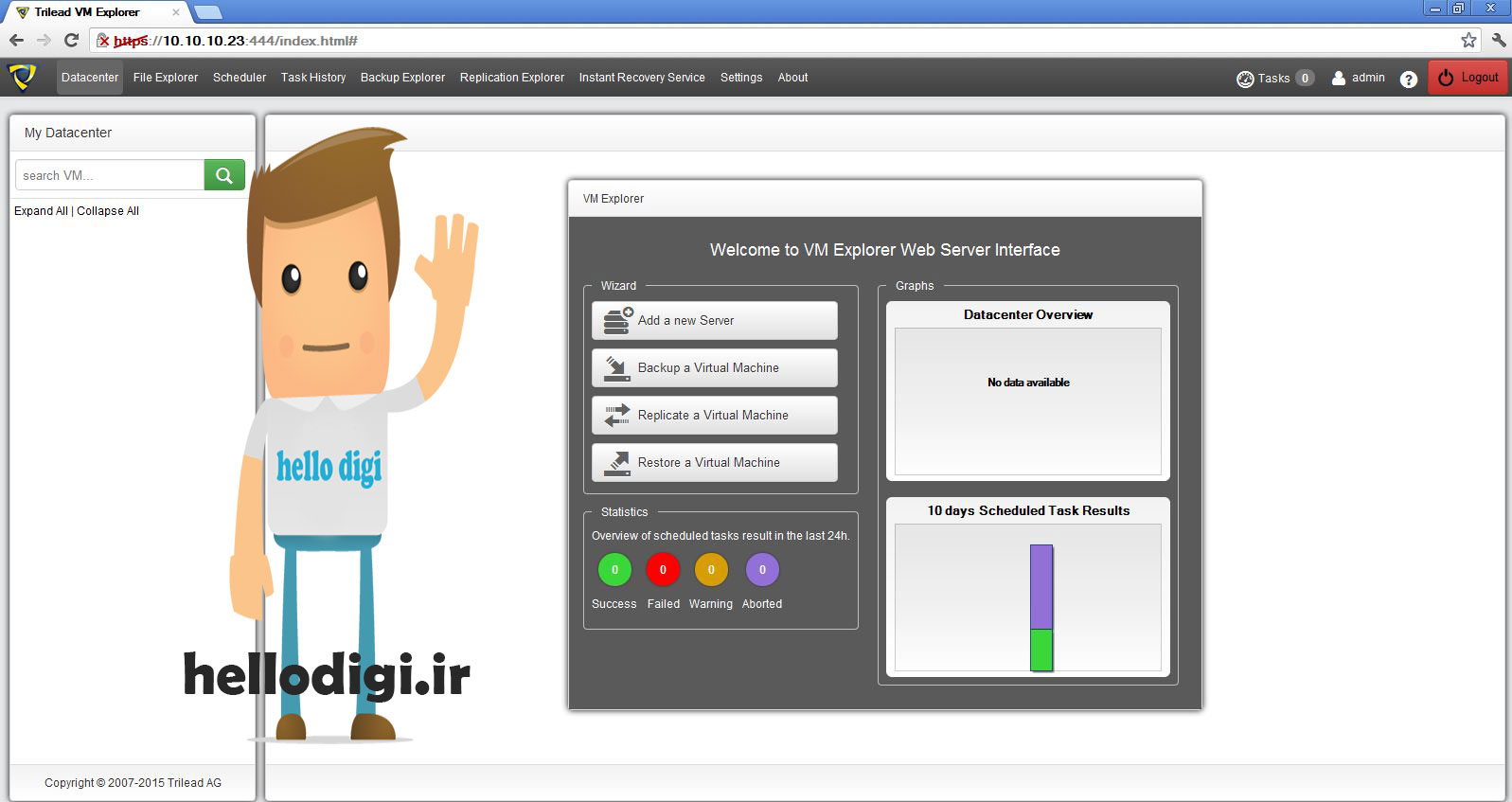
Task: Click the Trilead shield logo icon
Action: click(x=22, y=77)
